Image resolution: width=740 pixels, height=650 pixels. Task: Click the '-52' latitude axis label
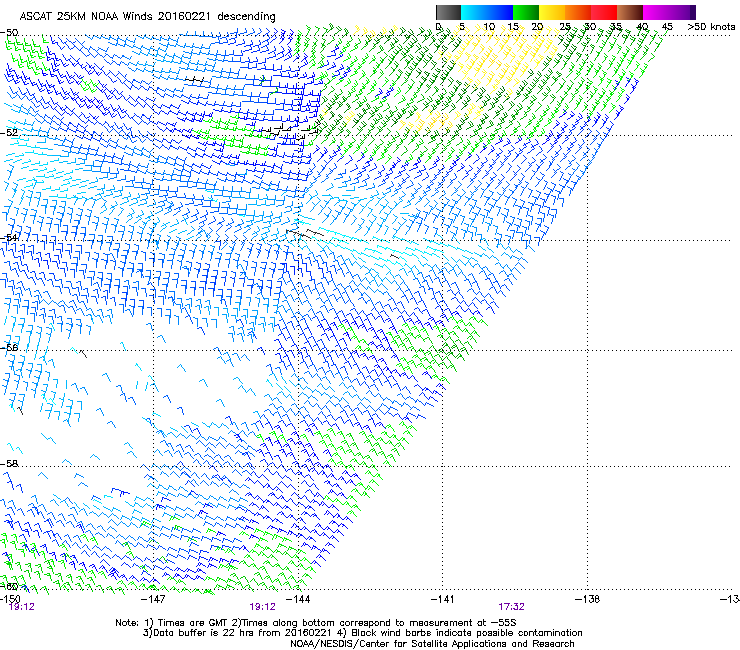click(9, 133)
